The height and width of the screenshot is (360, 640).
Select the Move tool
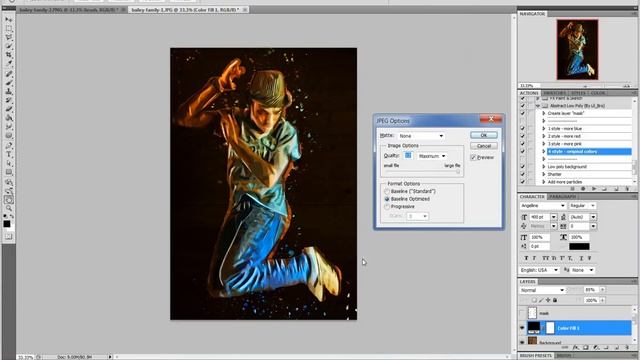[x=9, y=20]
